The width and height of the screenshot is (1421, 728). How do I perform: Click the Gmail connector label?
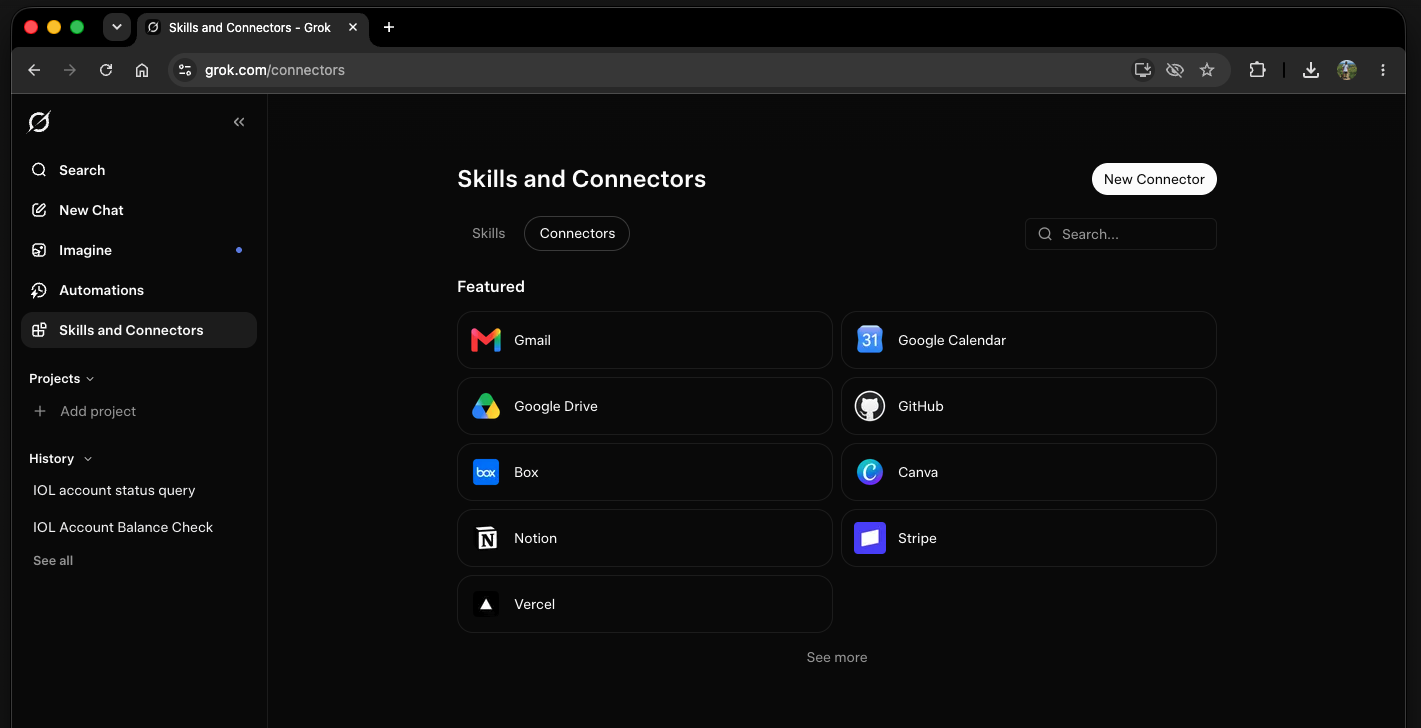coord(532,340)
